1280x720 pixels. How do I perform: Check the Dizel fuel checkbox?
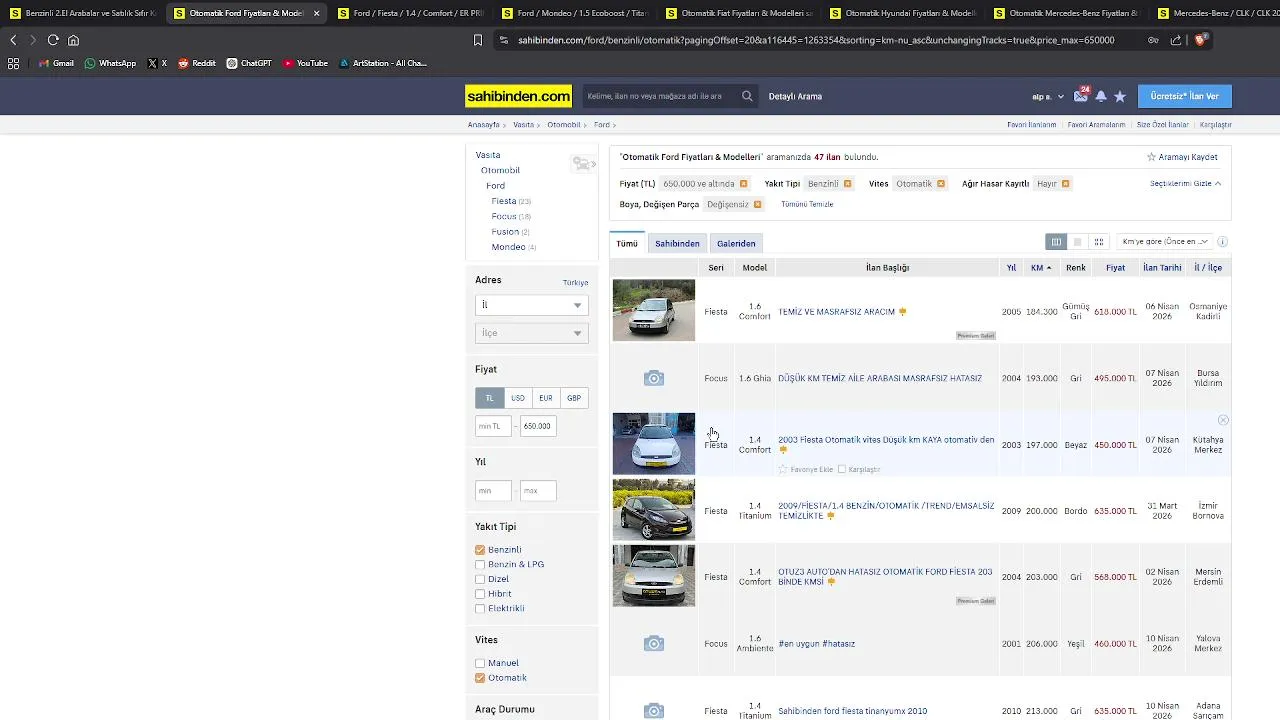[480, 579]
